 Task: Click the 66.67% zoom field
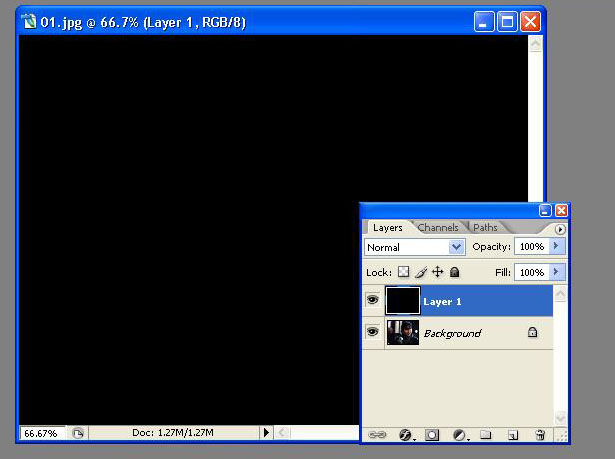click(x=42, y=433)
